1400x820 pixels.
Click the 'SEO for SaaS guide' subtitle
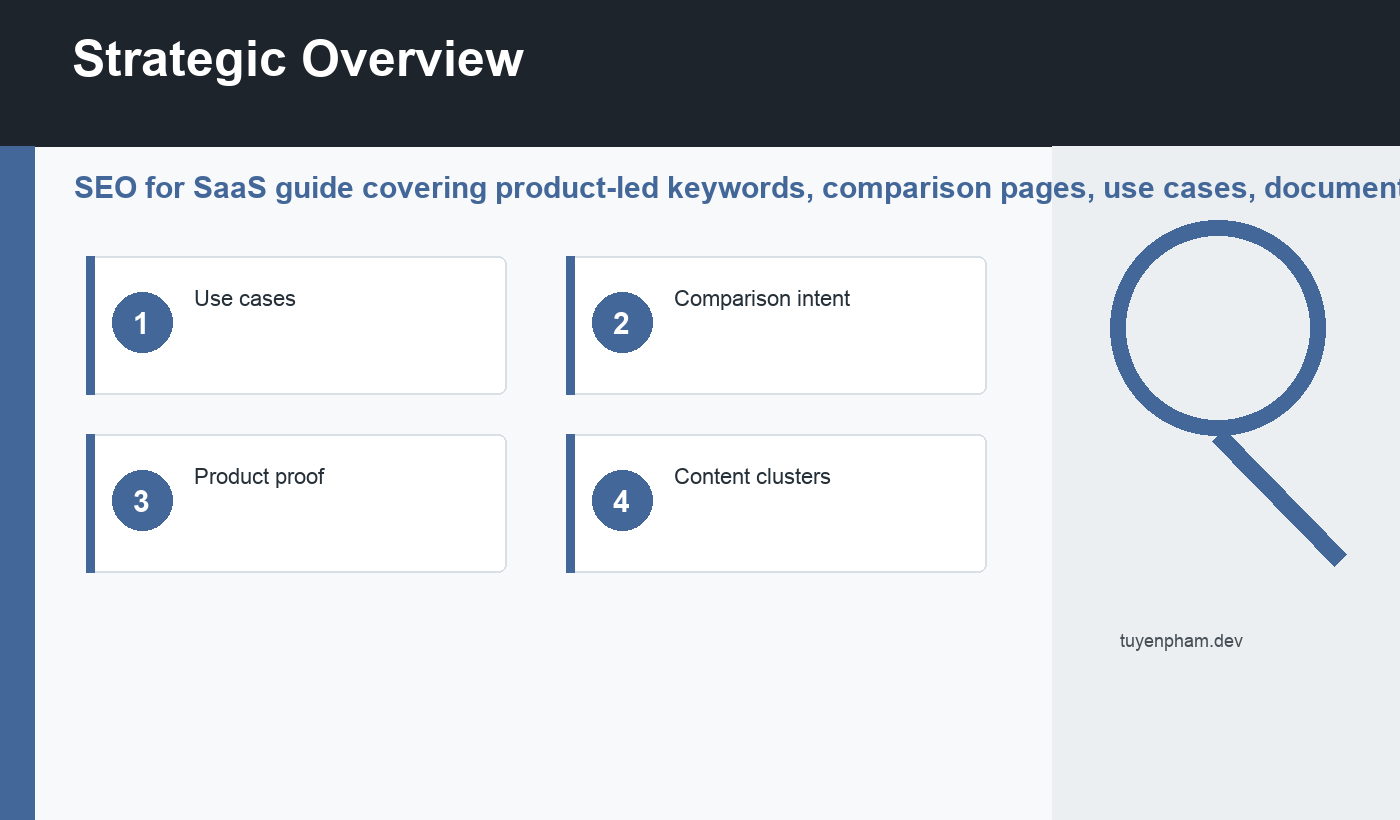pos(737,187)
